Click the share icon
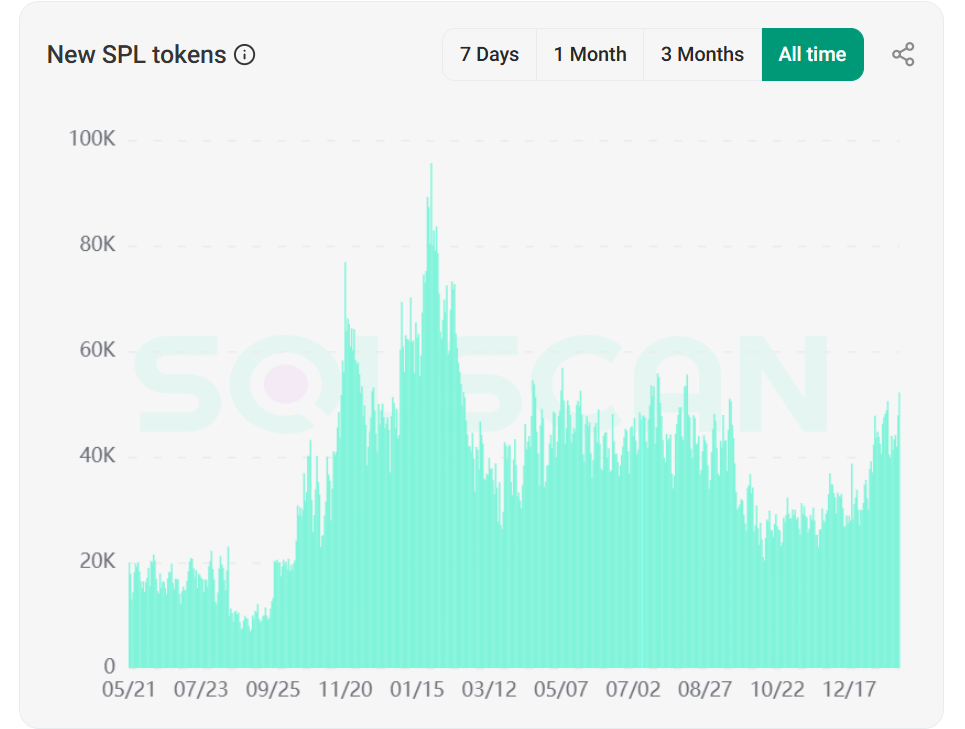Image resolution: width=965 pixels, height=729 pixels. tap(903, 55)
